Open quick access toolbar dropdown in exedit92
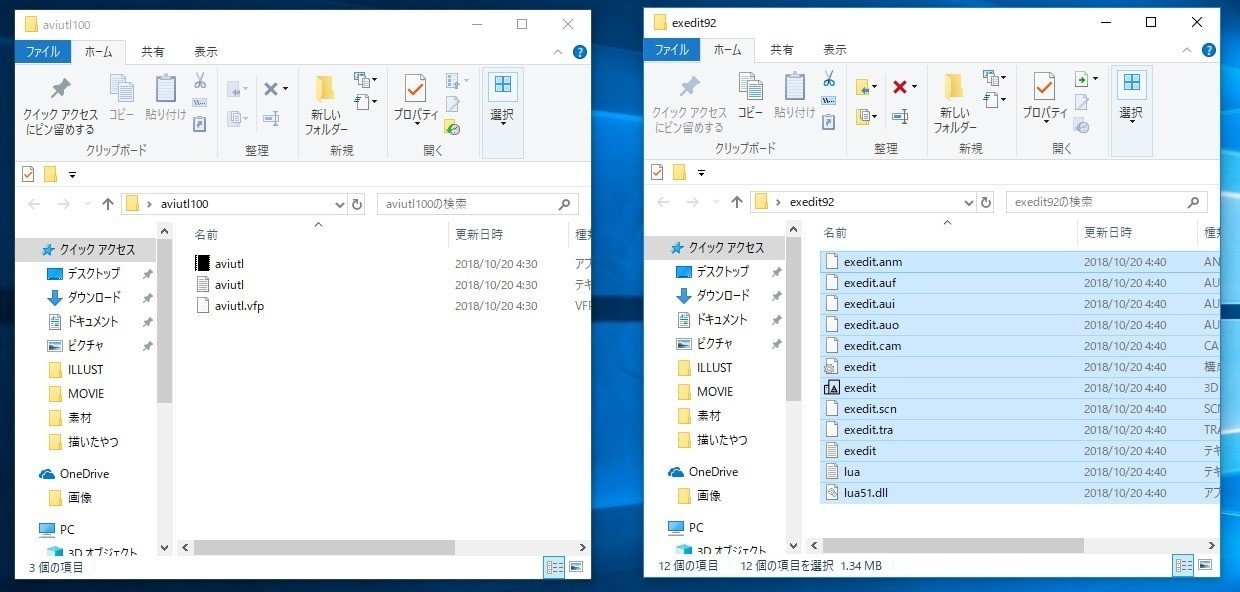Image resolution: width=1240 pixels, height=592 pixels. 701,173
